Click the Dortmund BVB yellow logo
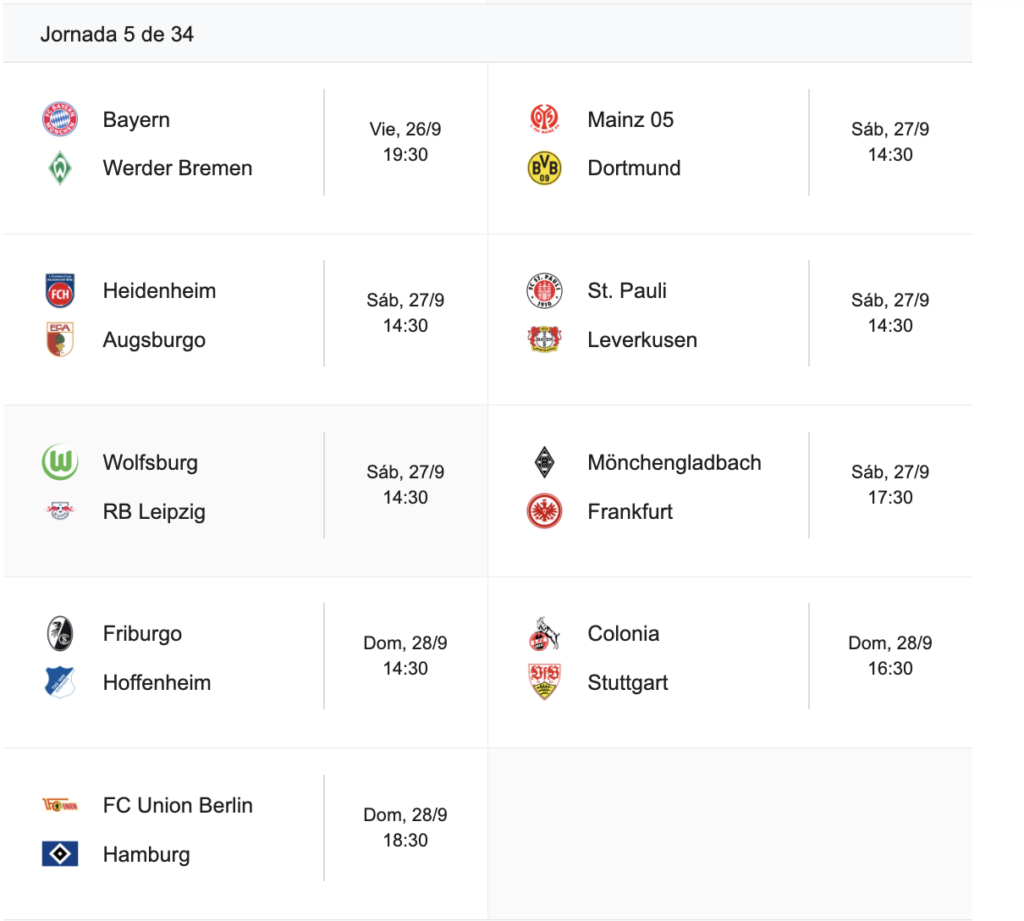 tap(544, 168)
